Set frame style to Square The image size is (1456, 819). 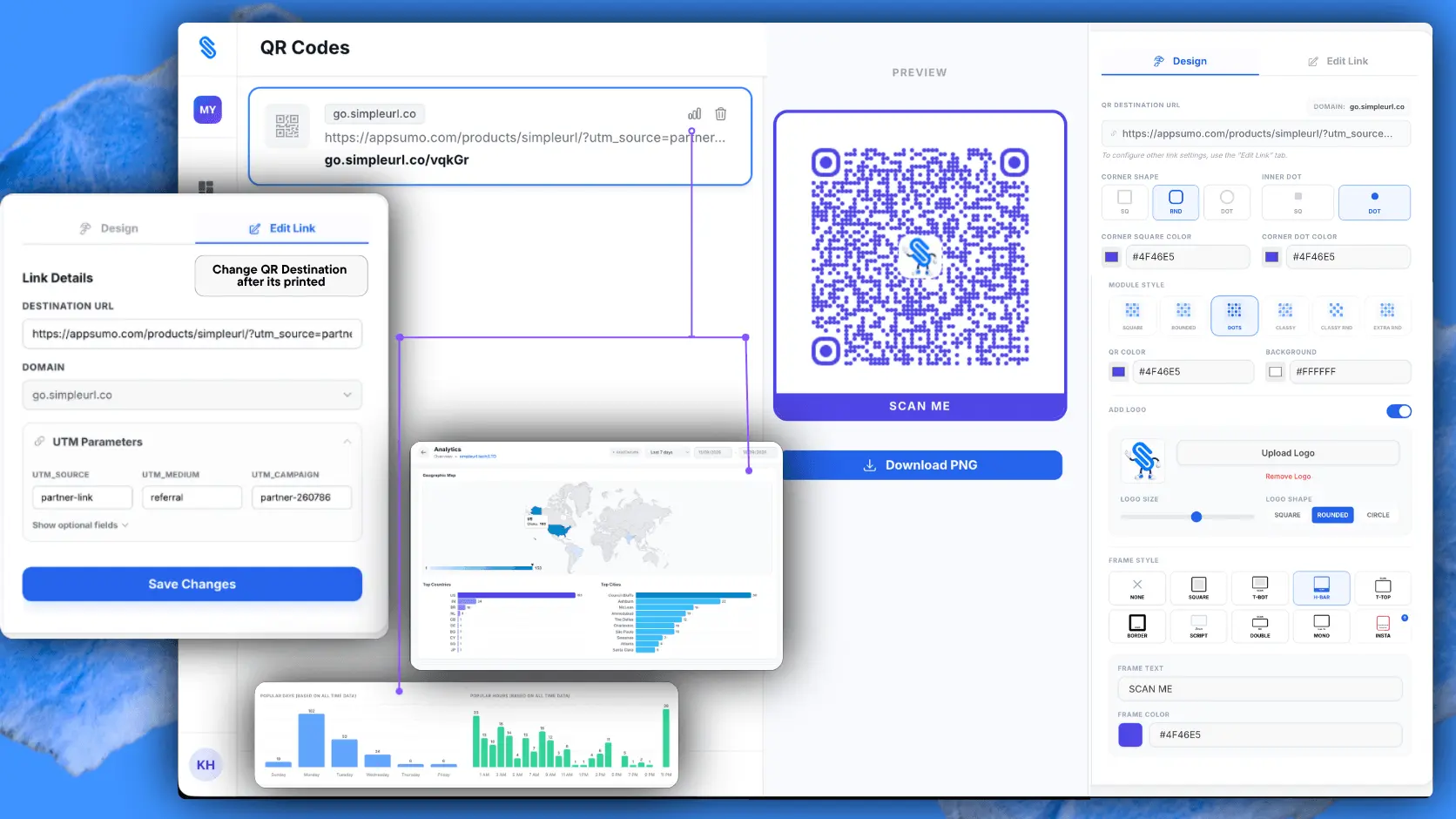pyautogui.click(x=1199, y=588)
